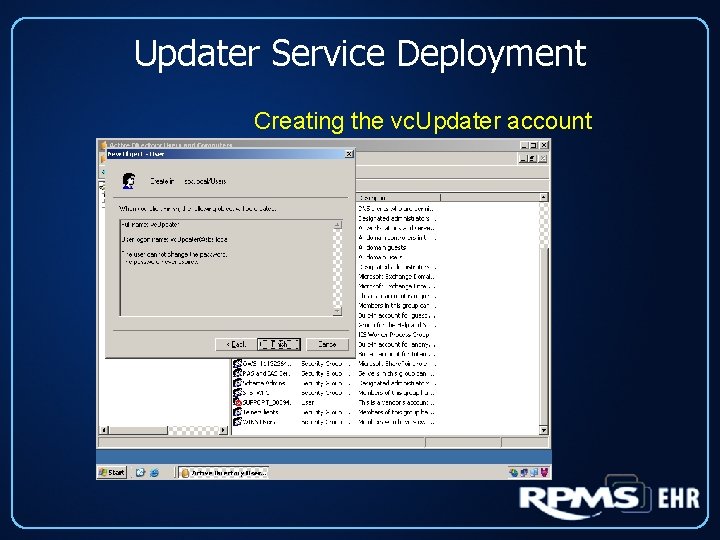720x540 pixels.
Task: Click the tree pane horizontal scrollbar thumb
Action: 138,430
